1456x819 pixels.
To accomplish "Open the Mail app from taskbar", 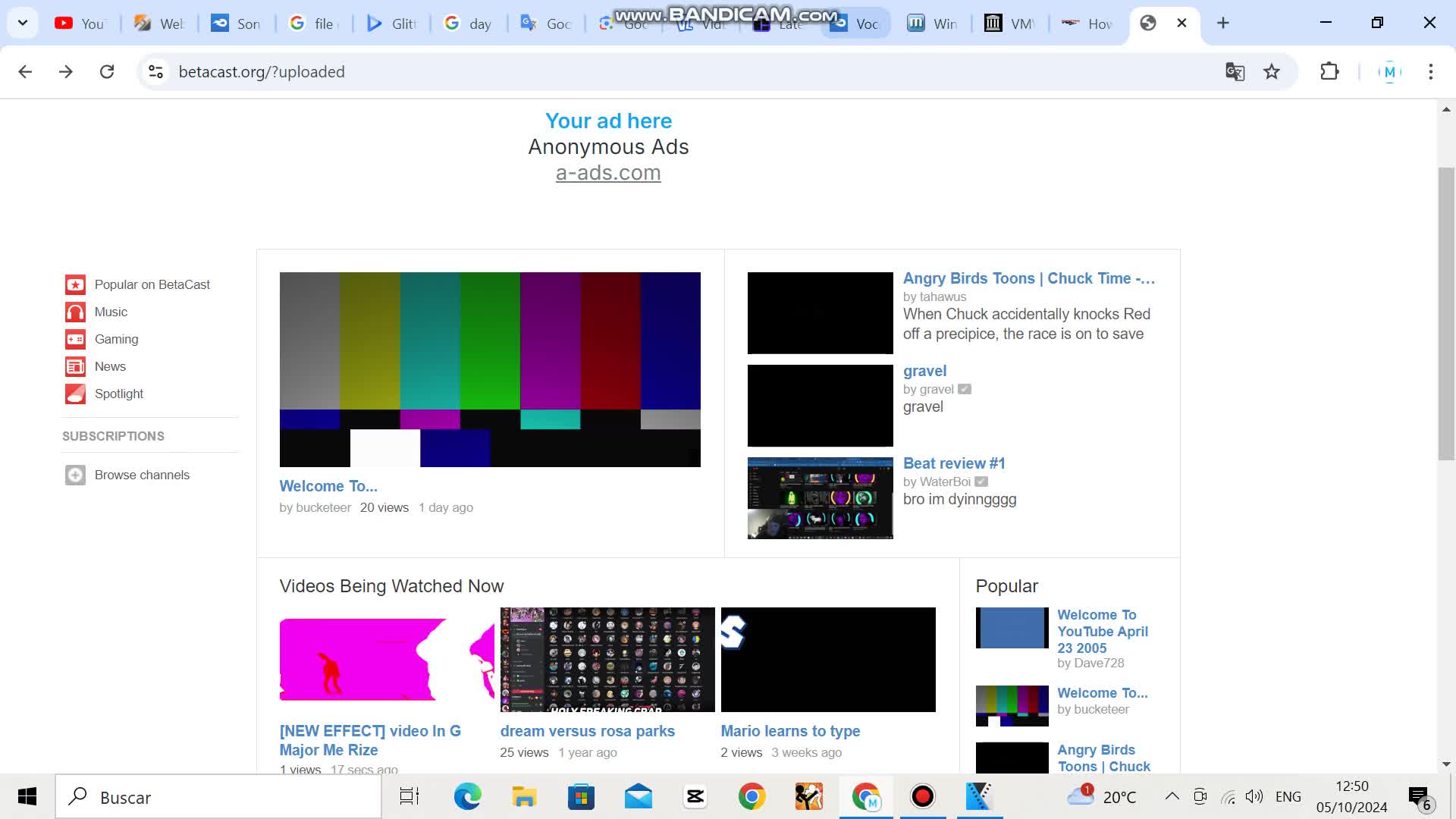I will 639,796.
